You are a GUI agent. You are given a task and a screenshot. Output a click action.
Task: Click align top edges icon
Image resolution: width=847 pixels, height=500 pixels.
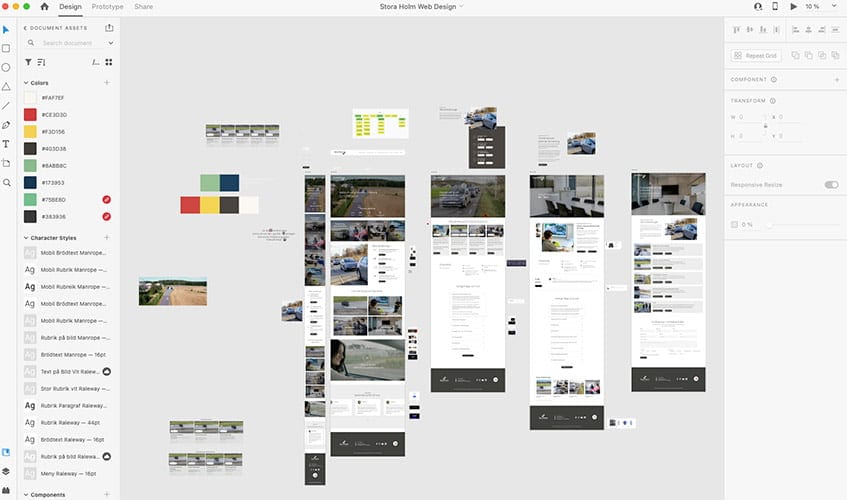[x=736, y=30]
